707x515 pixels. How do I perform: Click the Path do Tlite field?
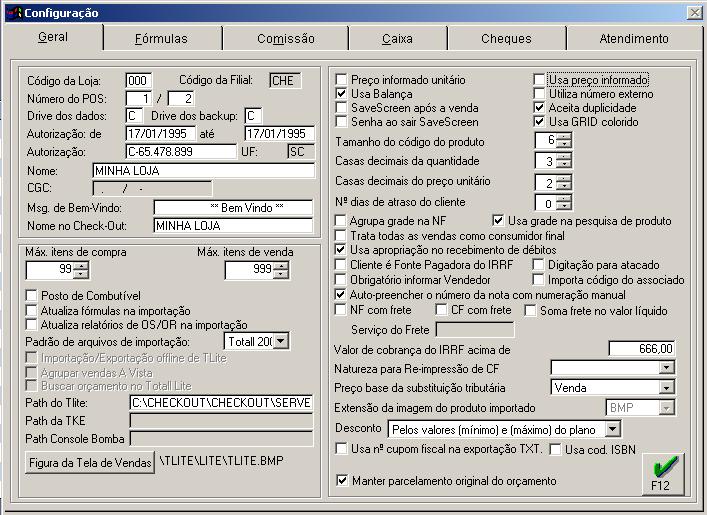coord(221,403)
